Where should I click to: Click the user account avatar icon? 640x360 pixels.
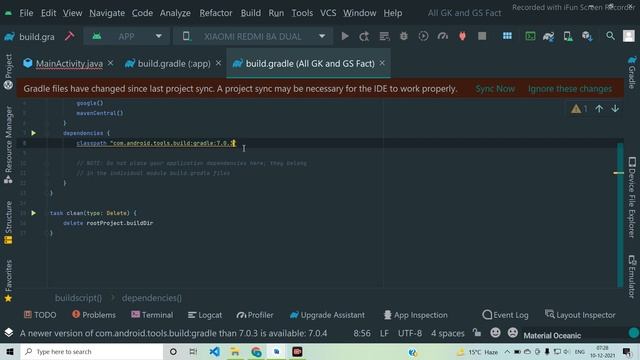click(x=629, y=36)
